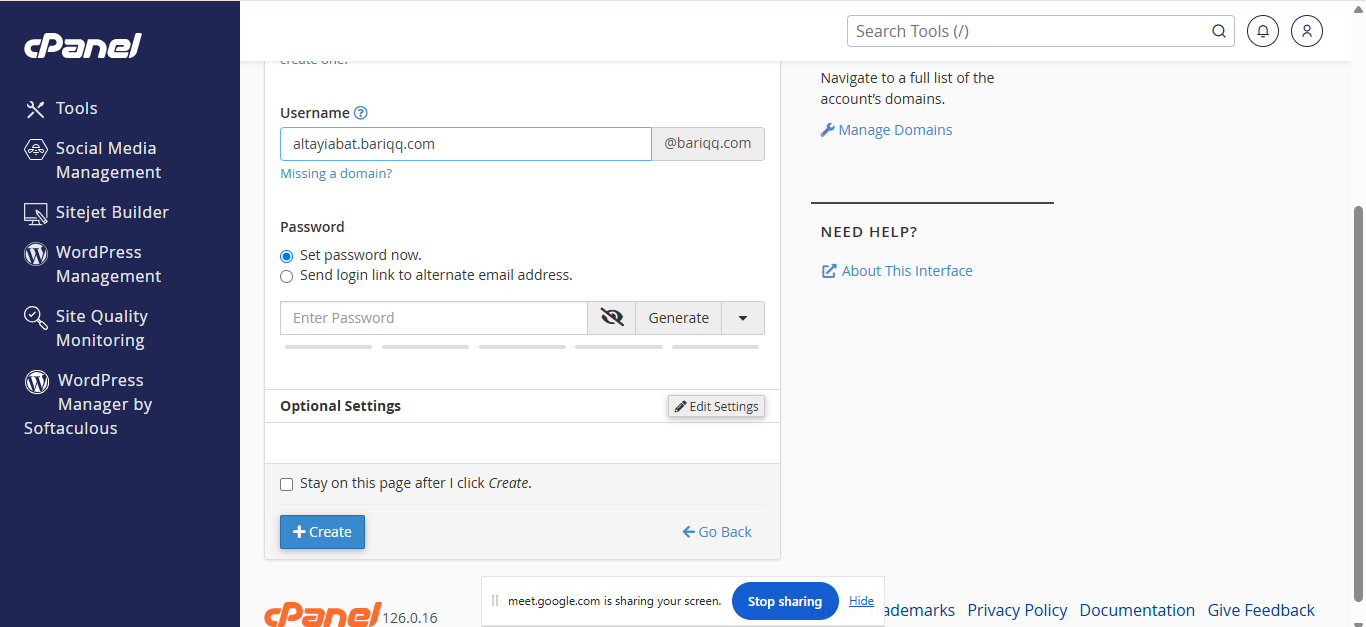Open WordPress Management in the sidebar
The image size is (1366, 627).
click(98, 264)
